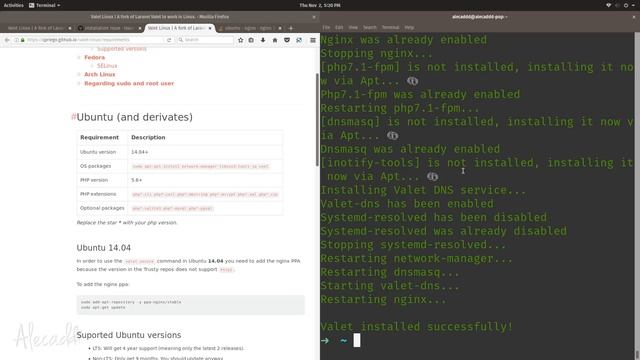Open the clock and calendar panel
The width and height of the screenshot is (640, 360).
tap(320, 5)
